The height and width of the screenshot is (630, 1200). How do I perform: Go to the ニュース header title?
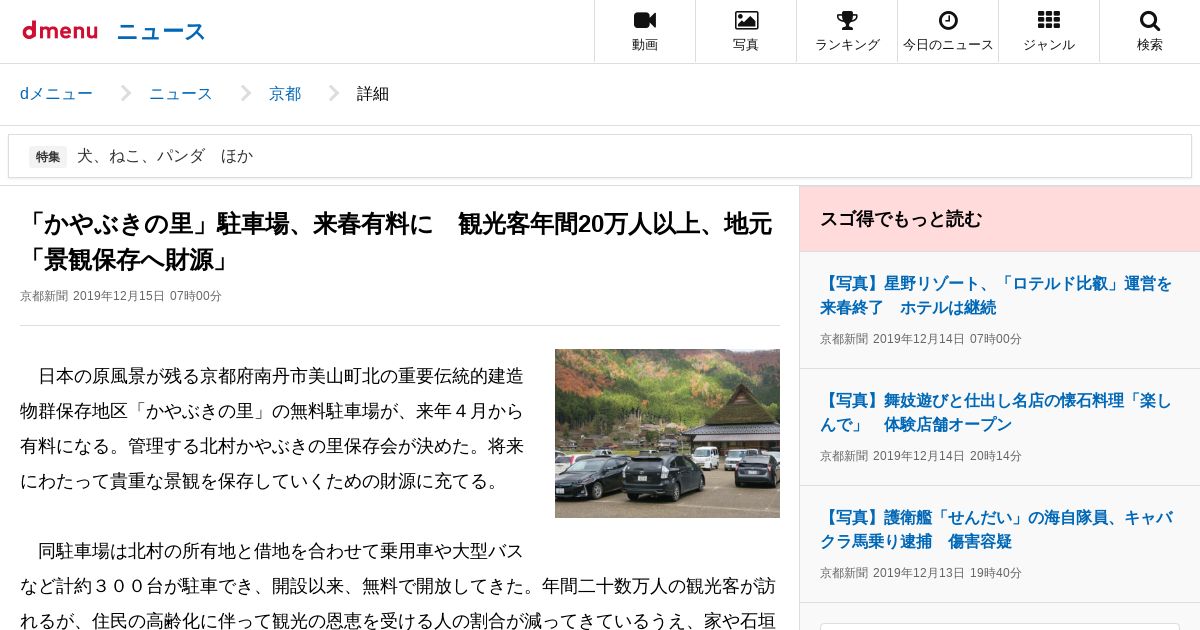click(x=161, y=31)
